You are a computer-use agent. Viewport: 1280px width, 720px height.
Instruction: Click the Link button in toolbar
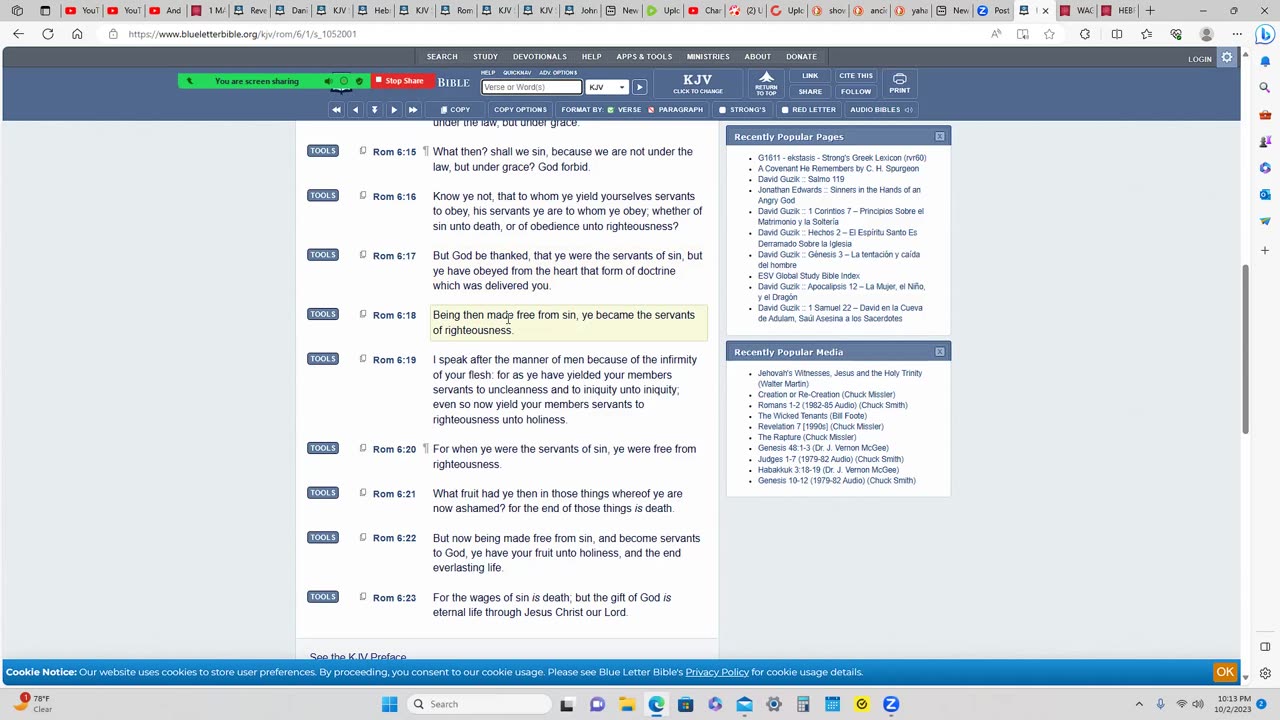click(810, 76)
